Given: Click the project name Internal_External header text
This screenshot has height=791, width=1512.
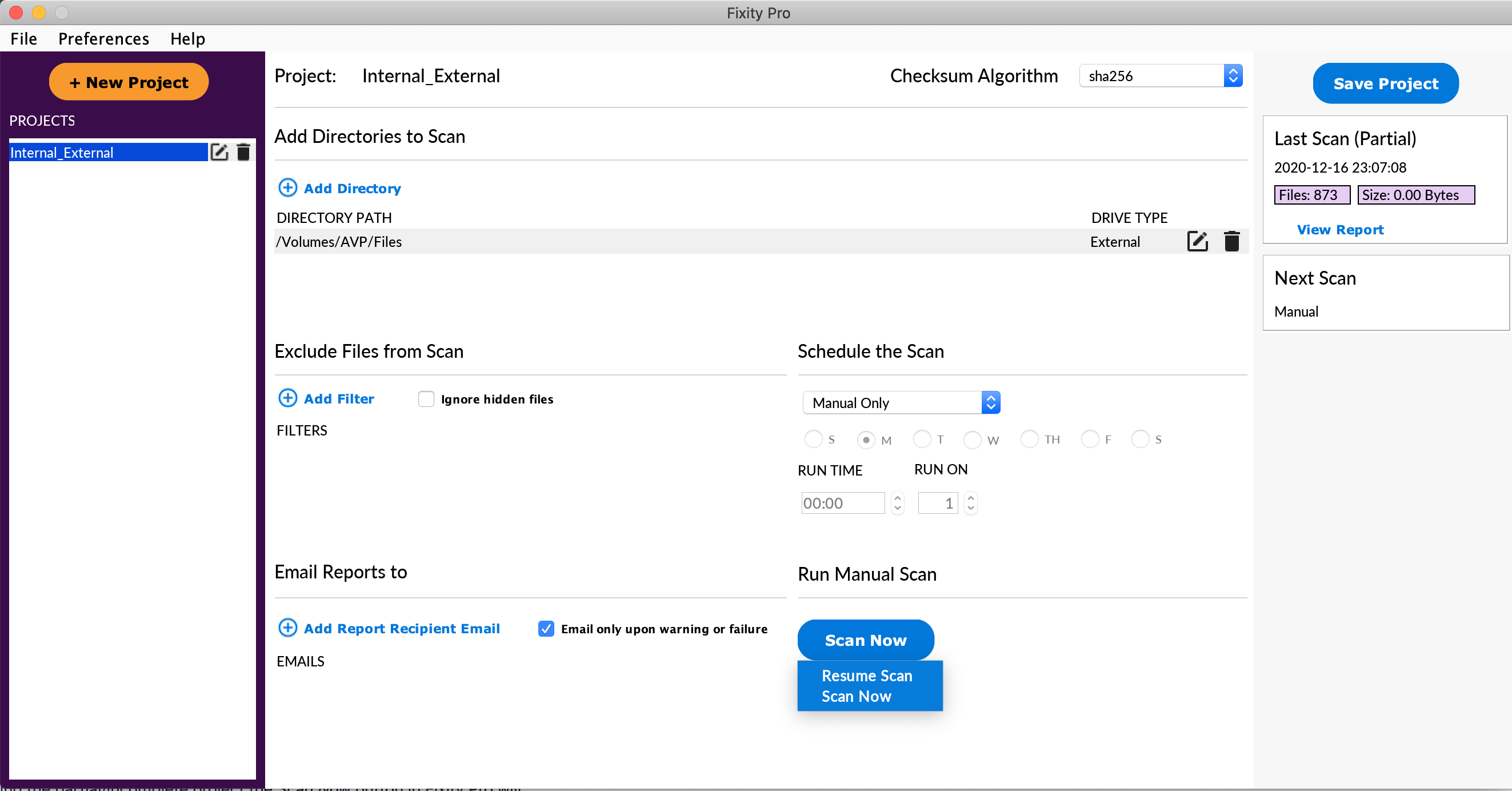Looking at the screenshot, I should pos(431,76).
